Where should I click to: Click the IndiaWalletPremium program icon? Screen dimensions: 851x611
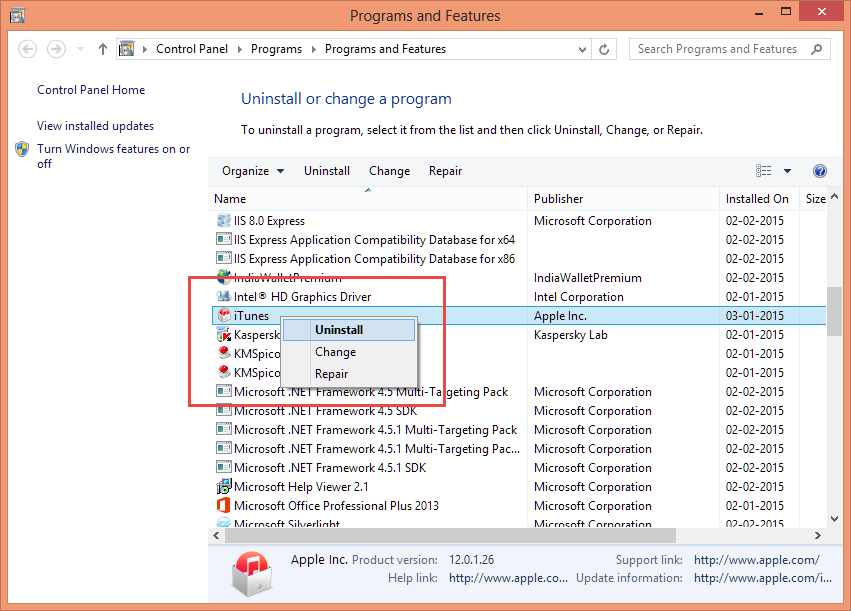tap(224, 277)
